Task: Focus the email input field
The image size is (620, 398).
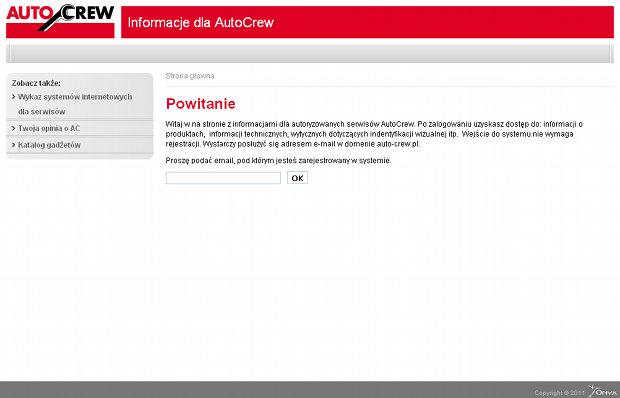Action: coord(223,178)
